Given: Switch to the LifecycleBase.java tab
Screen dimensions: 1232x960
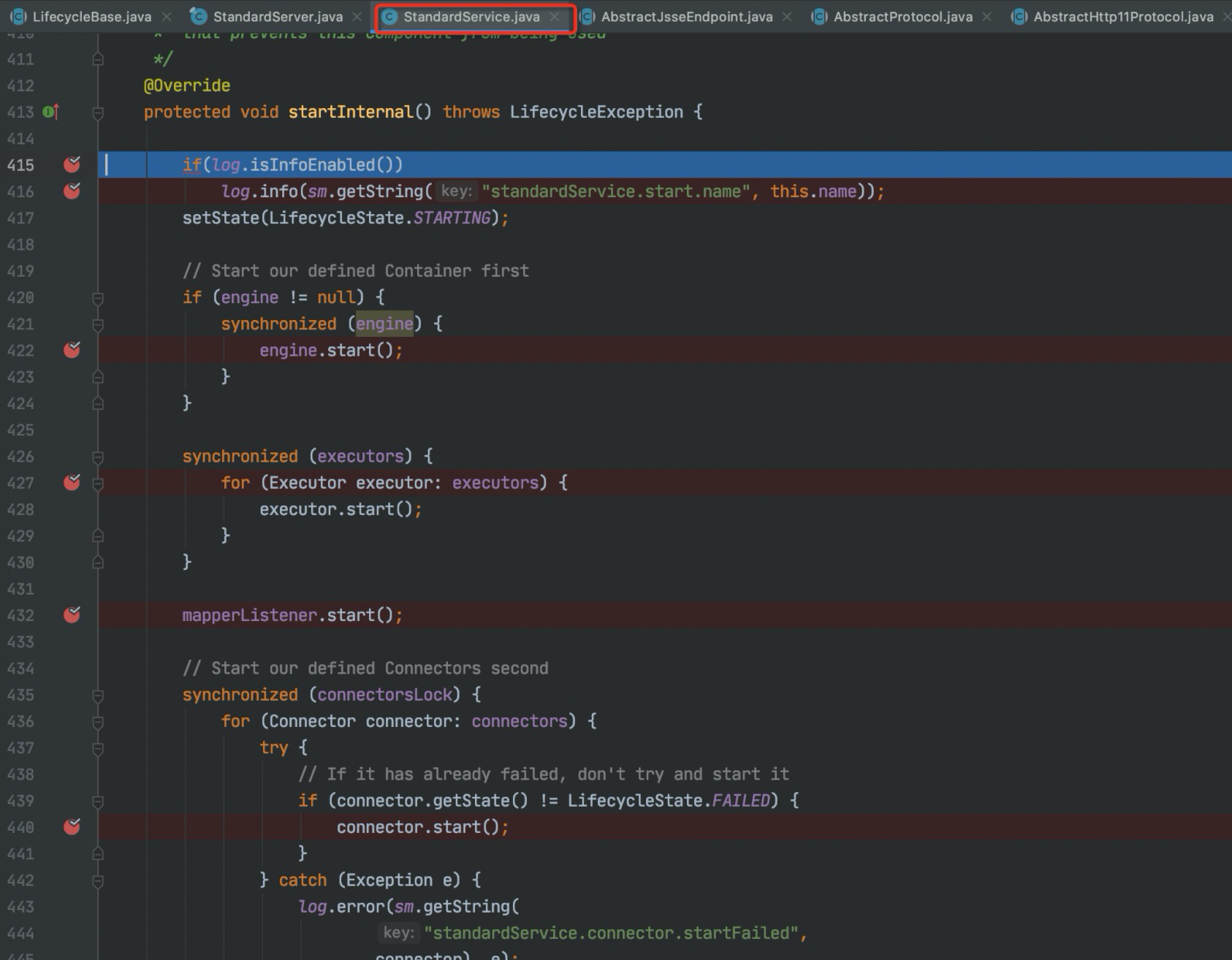Looking at the screenshot, I should 92,16.
